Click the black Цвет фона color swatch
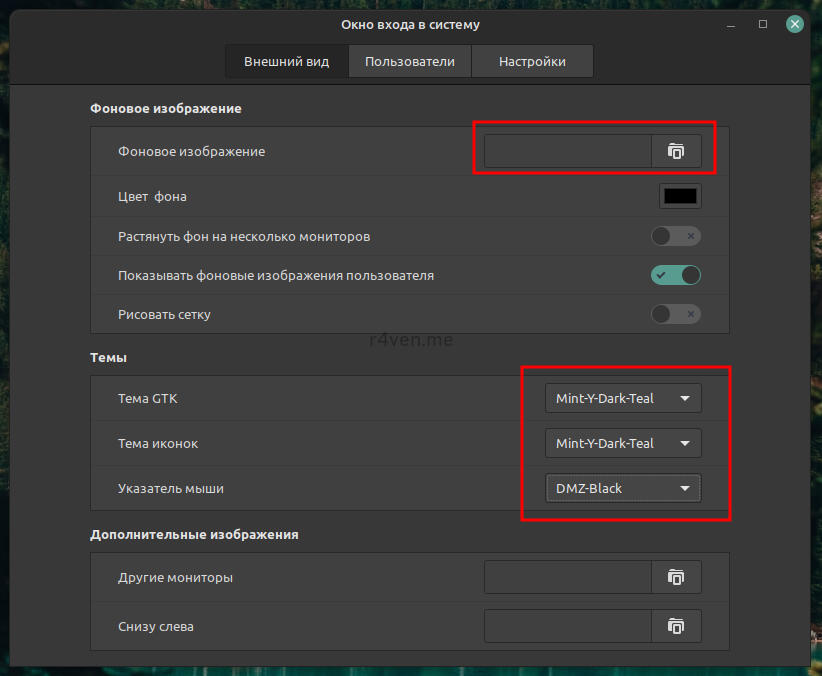 (x=680, y=196)
